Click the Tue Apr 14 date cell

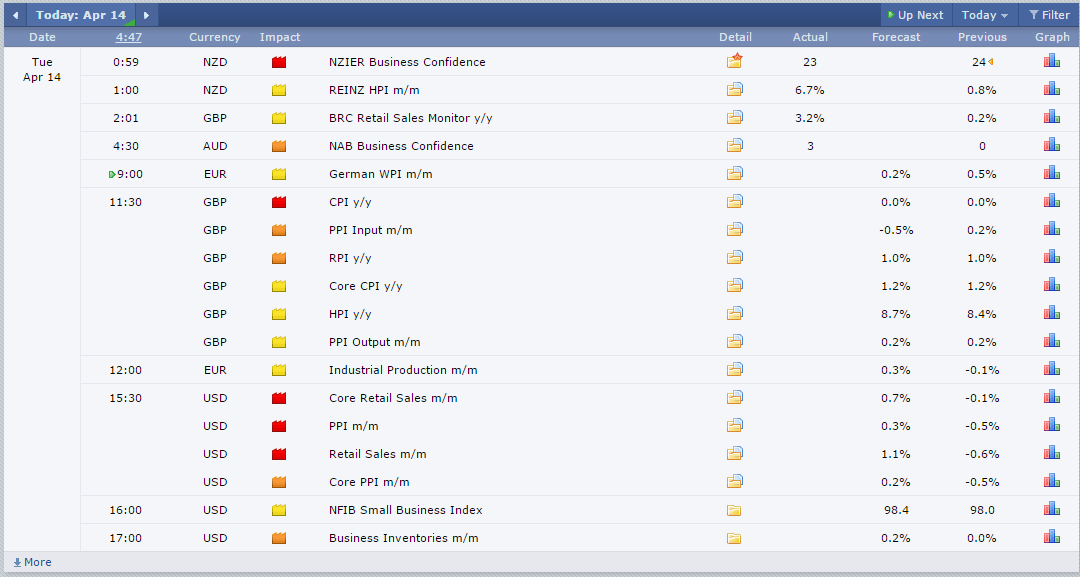tap(42, 70)
